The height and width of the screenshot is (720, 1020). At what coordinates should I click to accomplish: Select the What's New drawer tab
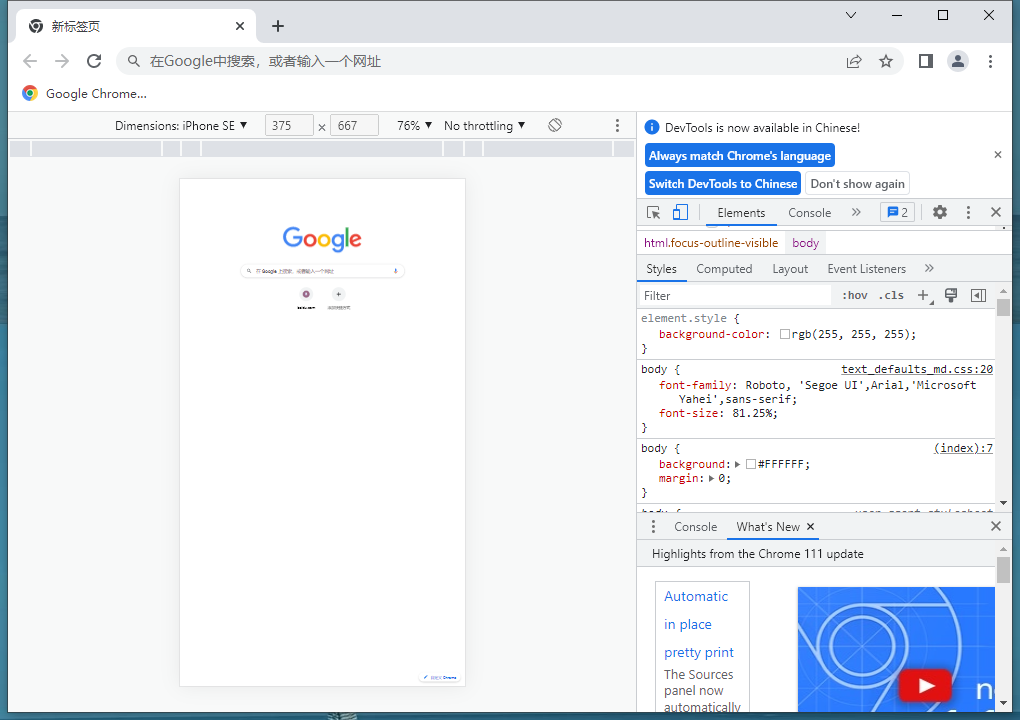(x=768, y=527)
